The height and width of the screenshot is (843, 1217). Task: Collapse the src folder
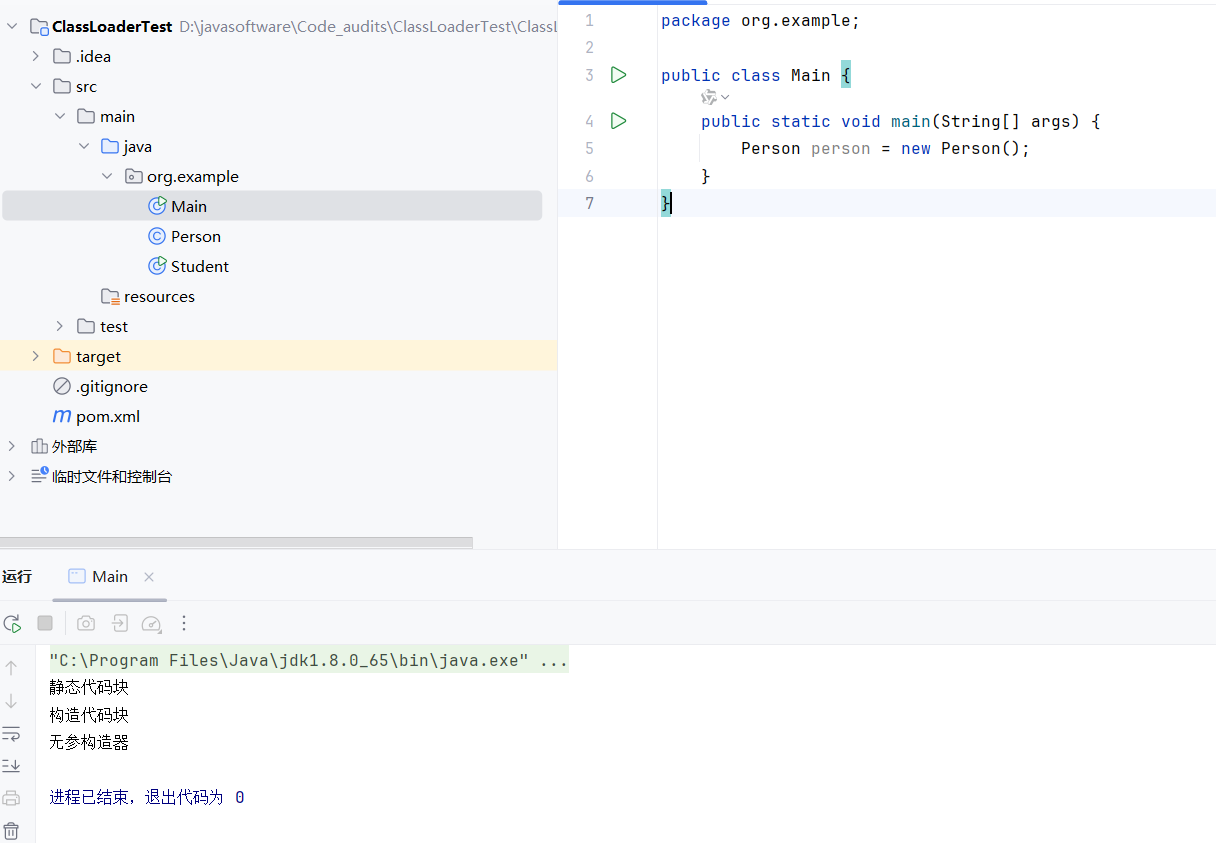coord(36,86)
